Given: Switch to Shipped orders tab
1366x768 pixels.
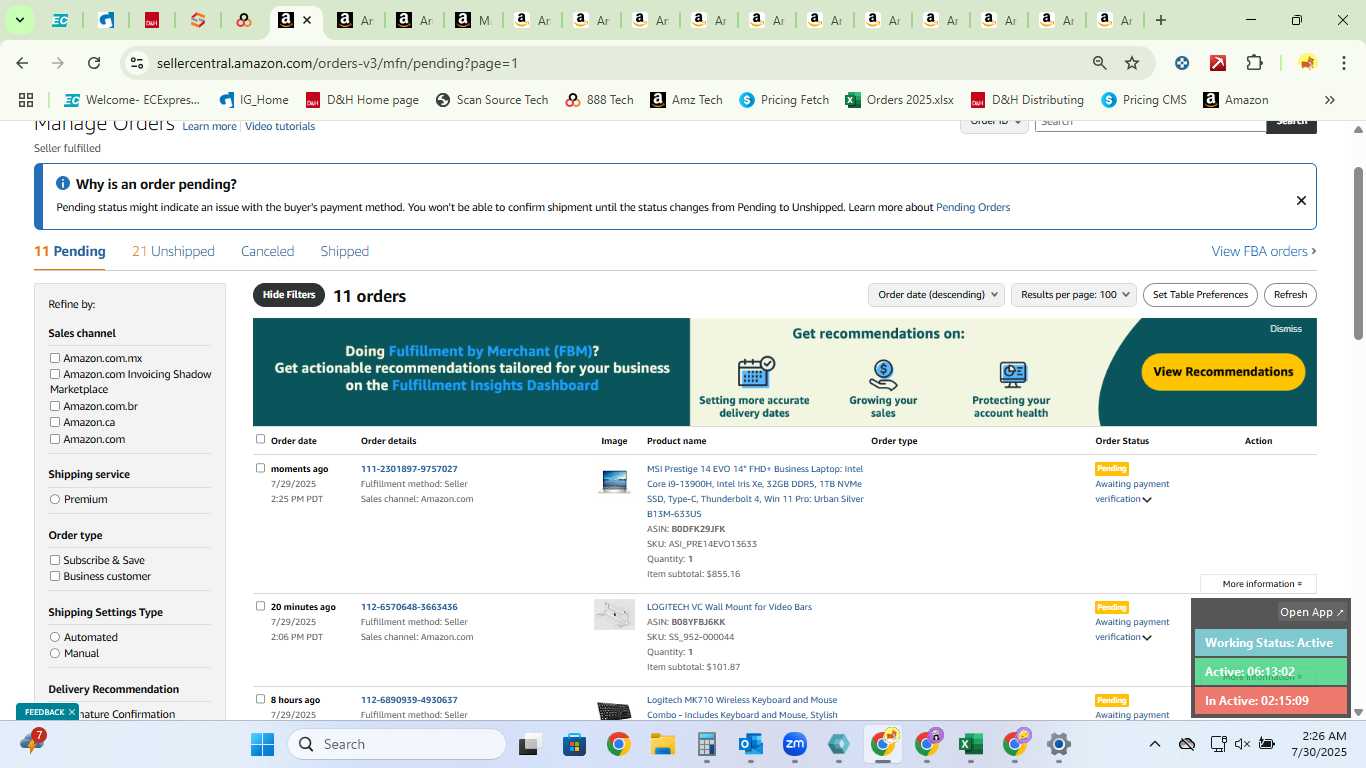Looking at the screenshot, I should 344,251.
